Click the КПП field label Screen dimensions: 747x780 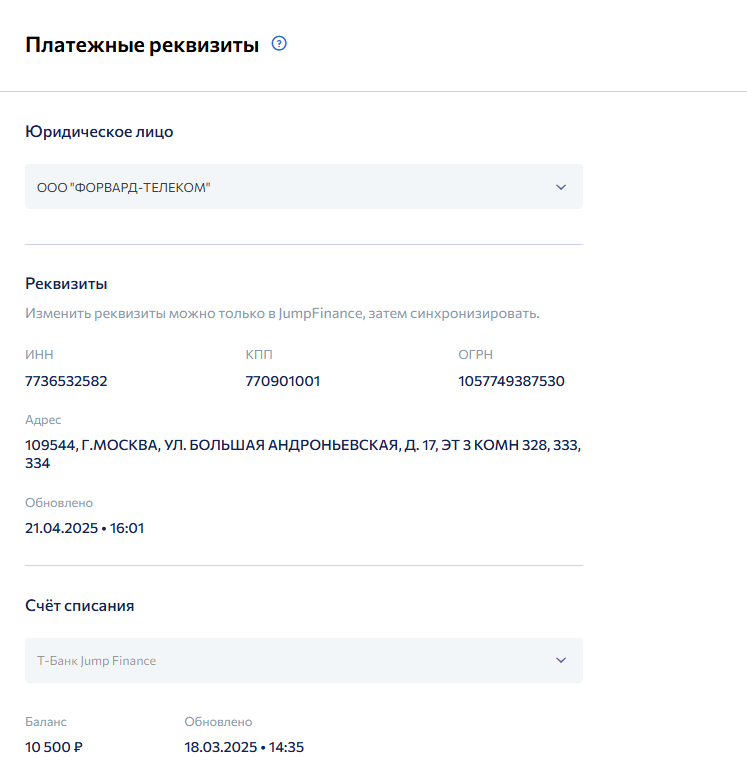pyautogui.click(x=258, y=355)
